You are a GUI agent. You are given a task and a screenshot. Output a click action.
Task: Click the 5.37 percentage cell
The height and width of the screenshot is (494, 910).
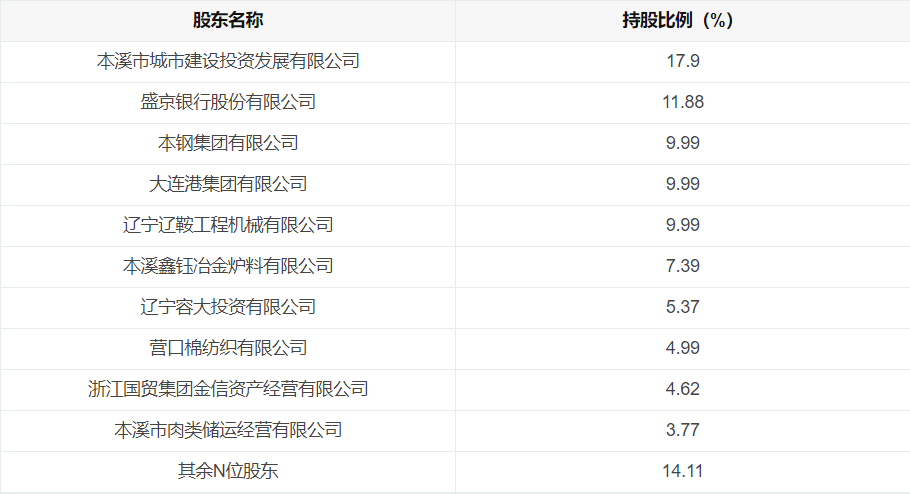tap(682, 307)
